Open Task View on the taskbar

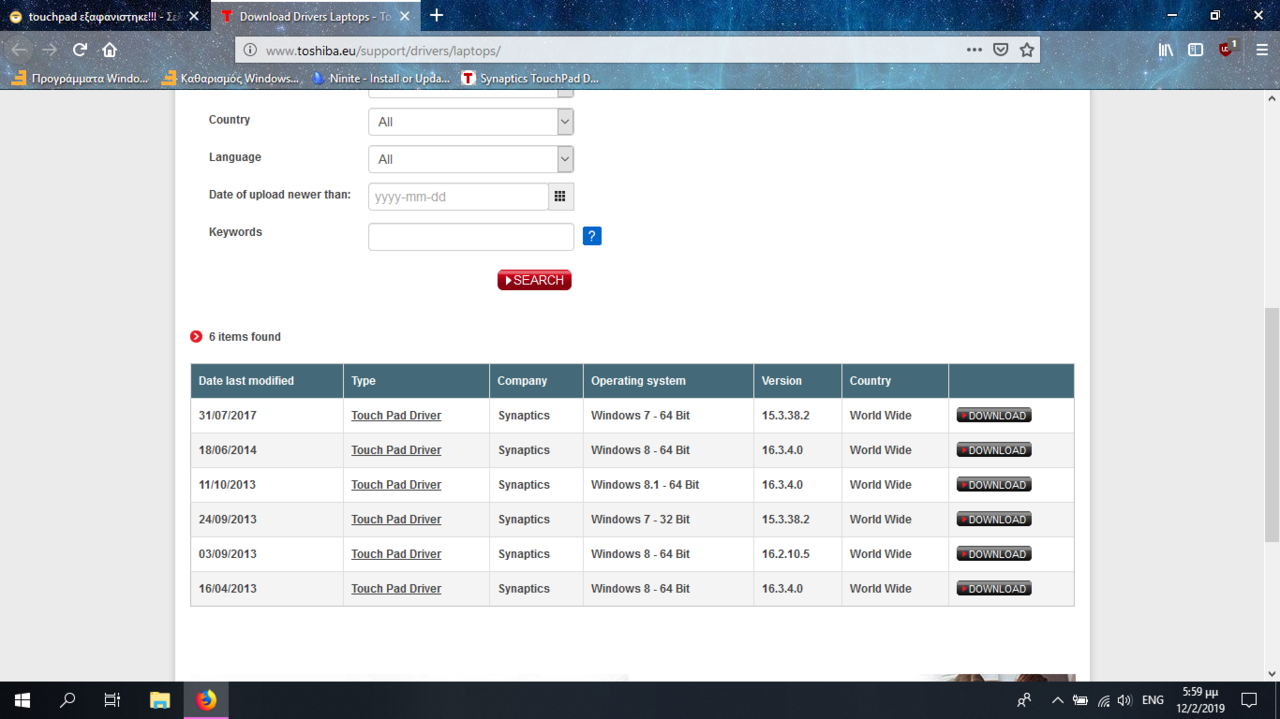tap(112, 700)
